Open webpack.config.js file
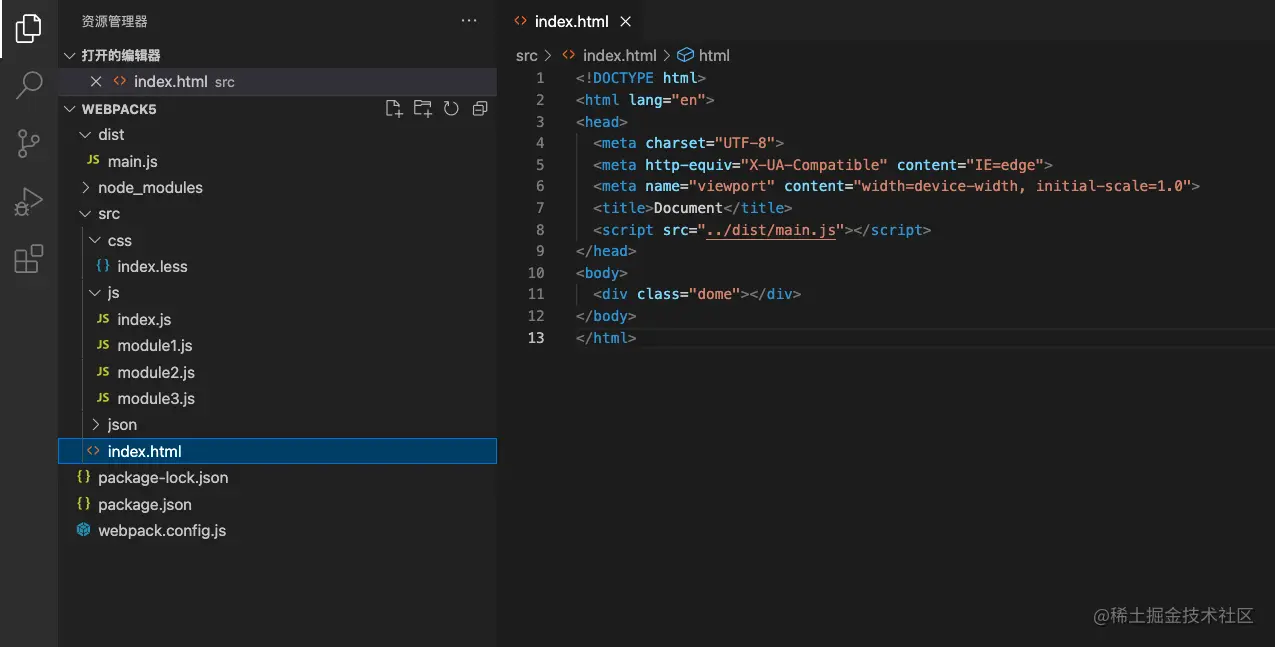Image resolution: width=1275 pixels, height=647 pixels. coord(277,531)
